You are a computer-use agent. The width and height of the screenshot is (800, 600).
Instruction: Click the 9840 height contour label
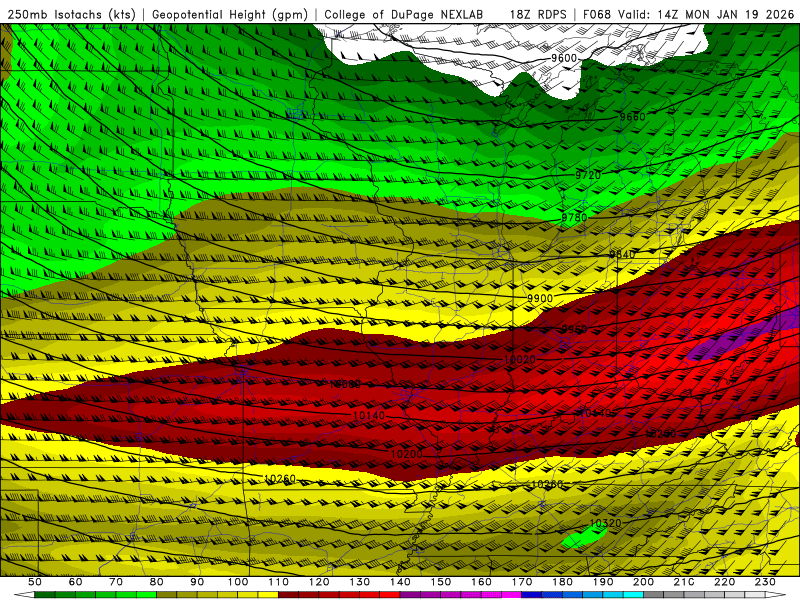coord(622,254)
